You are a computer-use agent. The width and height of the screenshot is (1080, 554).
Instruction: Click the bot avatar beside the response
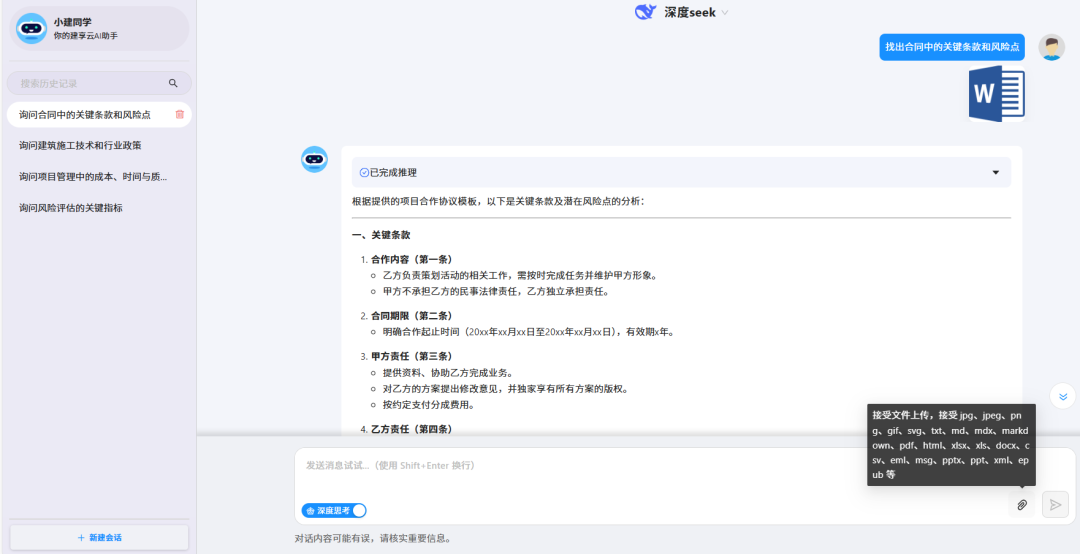click(315, 159)
